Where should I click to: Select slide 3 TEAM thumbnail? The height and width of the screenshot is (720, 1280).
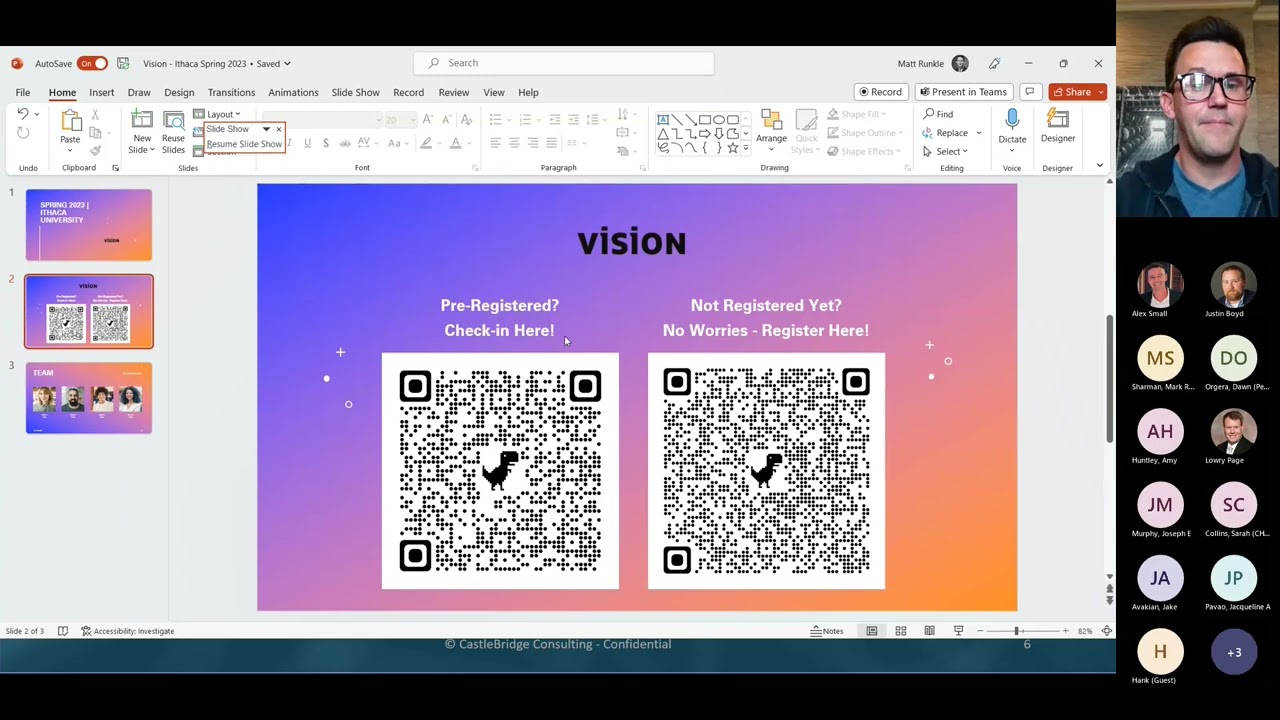coord(89,398)
